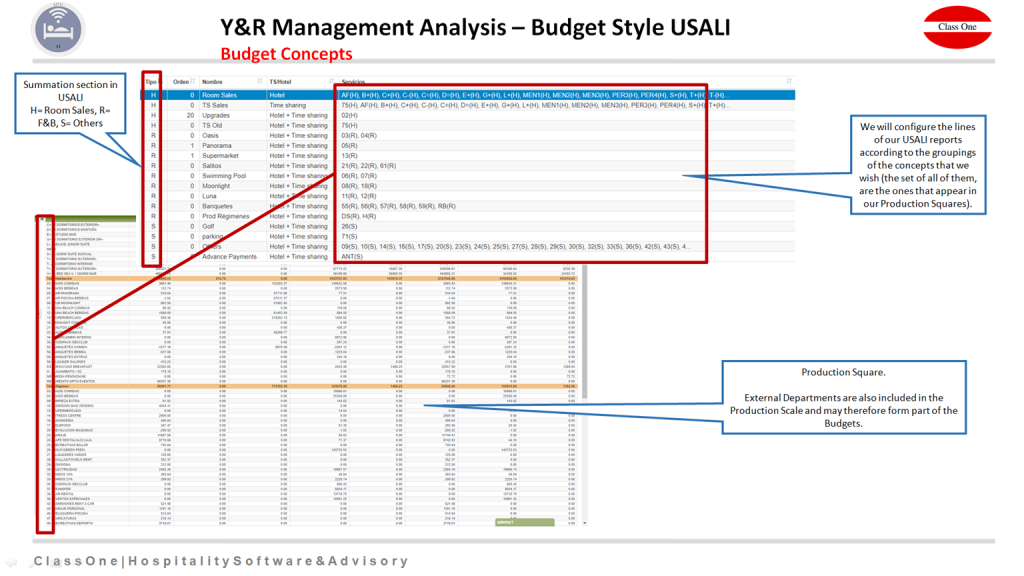
Task: Click the 'Hotel + Time sharing' cell in the Golf row
Action: [x=298, y=227]
